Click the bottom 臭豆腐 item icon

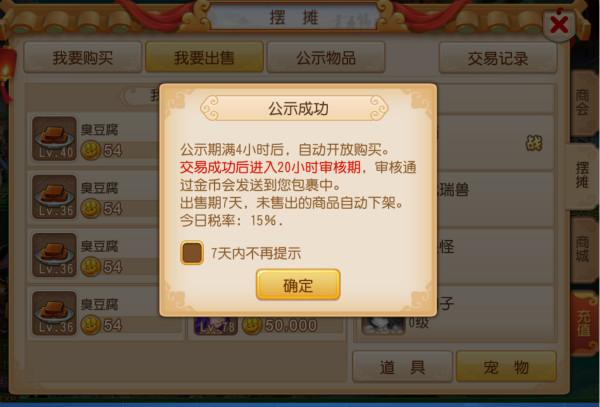(x=54, y=313)
